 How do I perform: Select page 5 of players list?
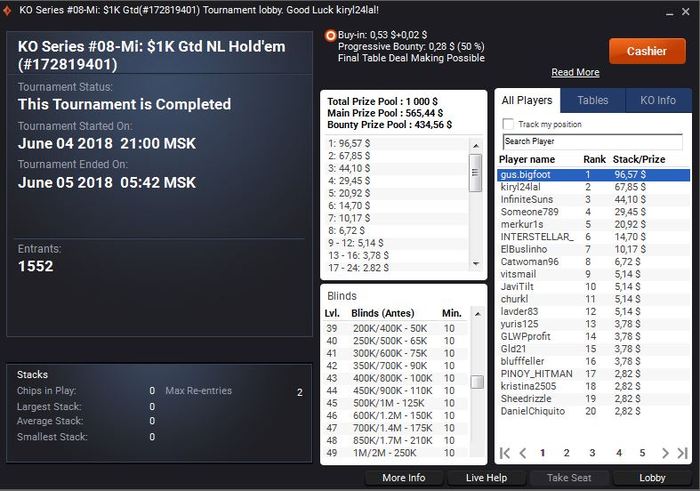642,453
